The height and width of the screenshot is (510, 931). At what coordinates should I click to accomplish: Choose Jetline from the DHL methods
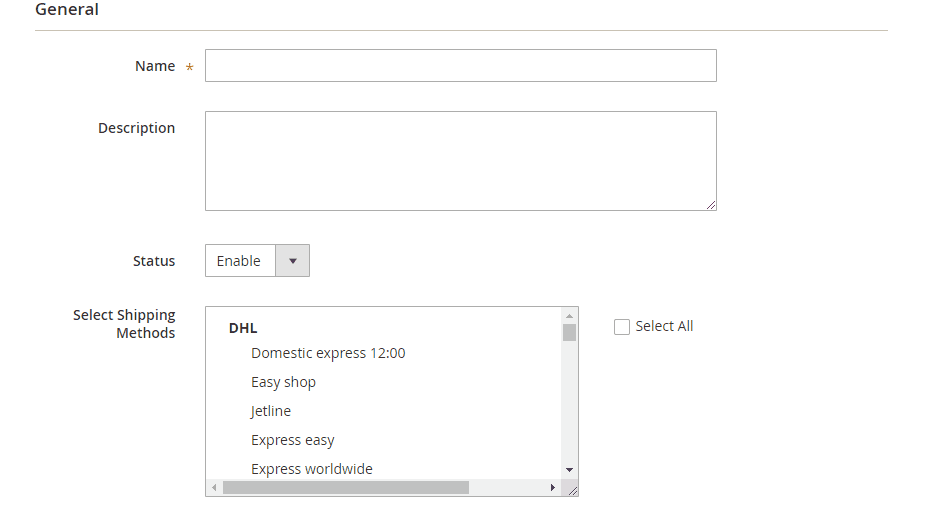tap(271, 411)
